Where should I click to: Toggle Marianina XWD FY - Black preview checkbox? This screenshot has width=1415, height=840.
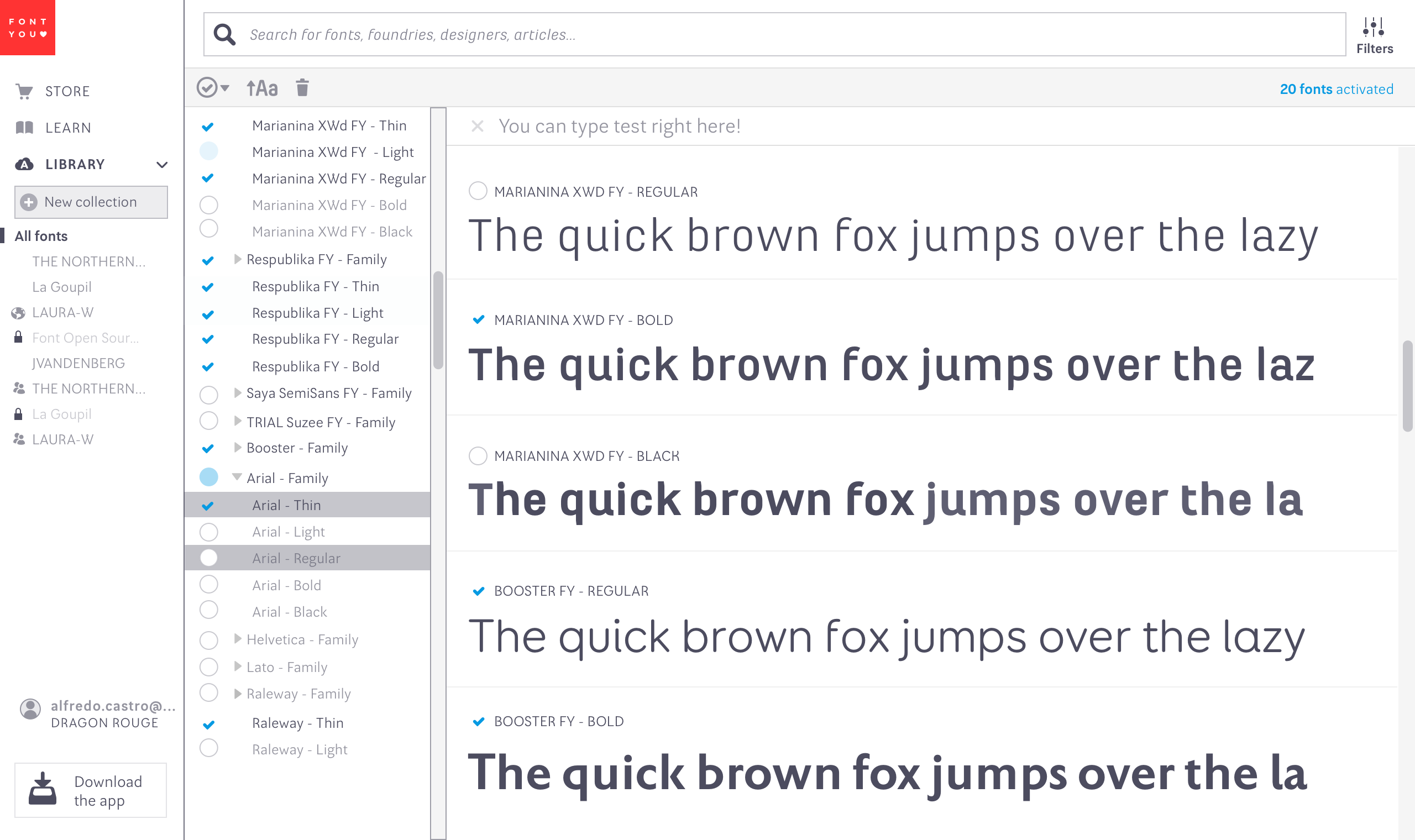point(478,456)
